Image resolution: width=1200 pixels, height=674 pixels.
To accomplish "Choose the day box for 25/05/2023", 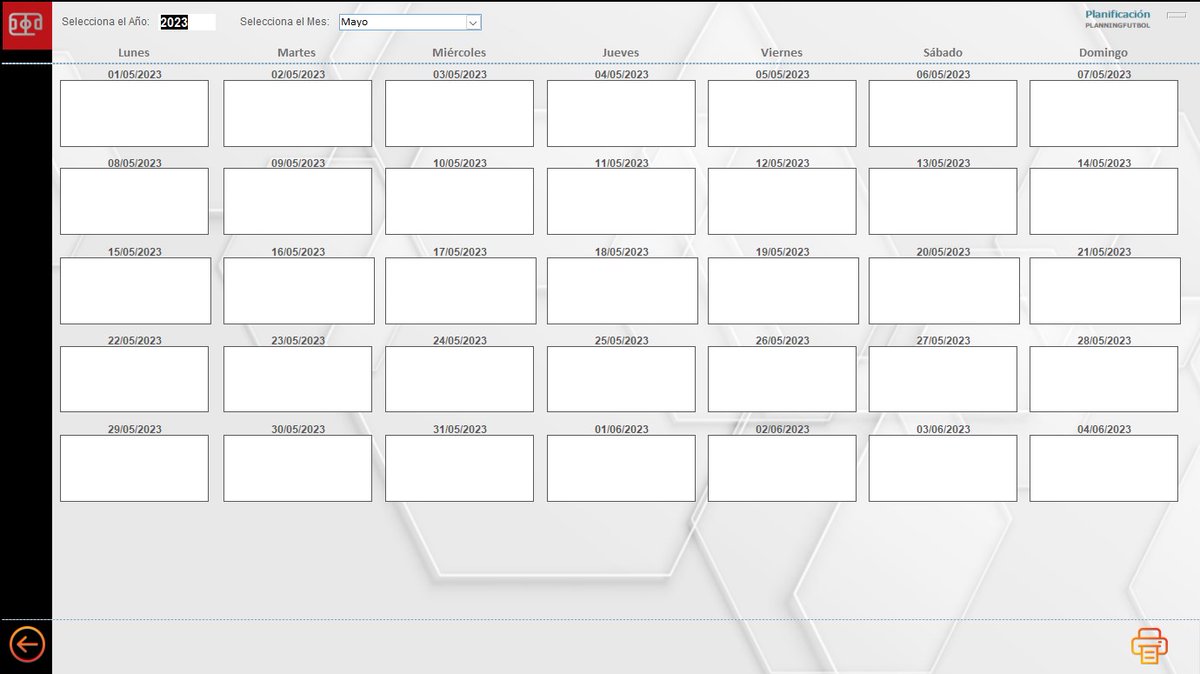I will pos(621,379).
